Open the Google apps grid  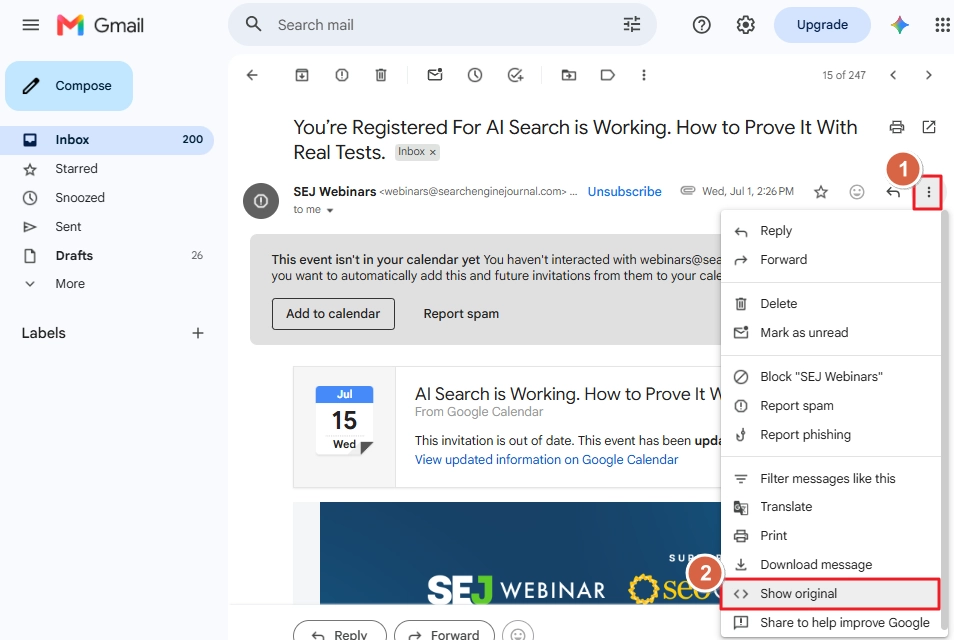click(x=942, y=25)
